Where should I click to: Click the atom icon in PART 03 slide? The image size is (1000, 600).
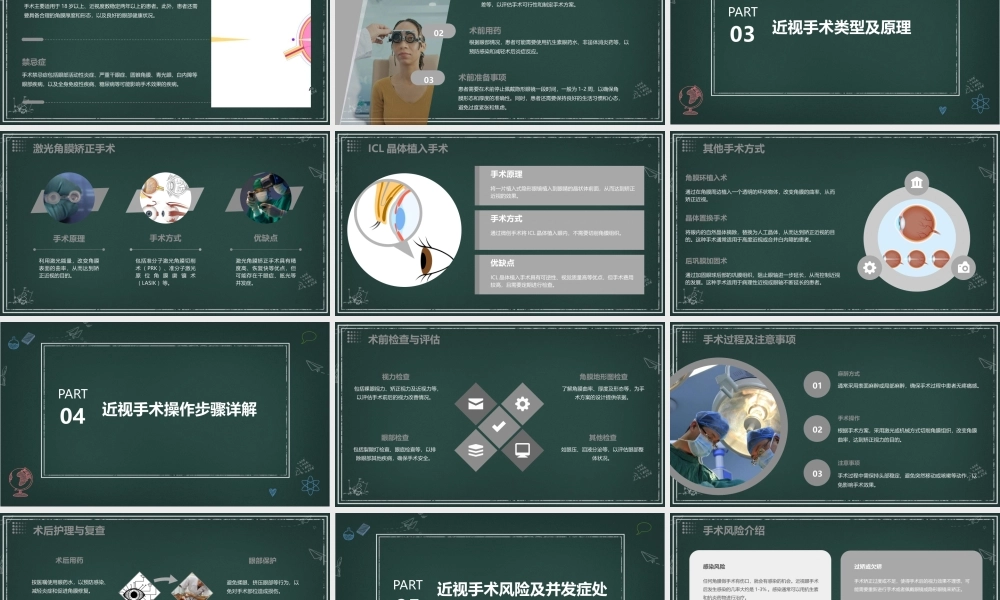(x=980, y=103)
